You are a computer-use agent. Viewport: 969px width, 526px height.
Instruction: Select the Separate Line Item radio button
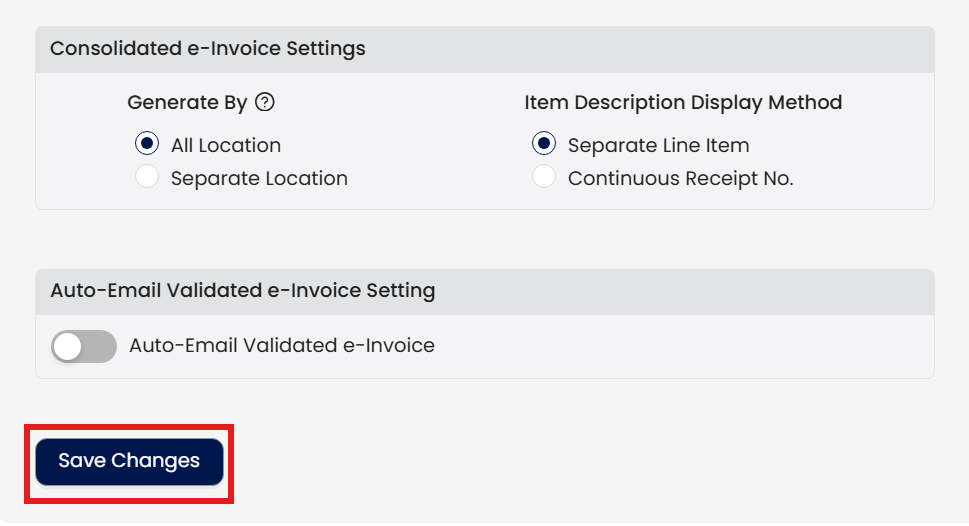click(544, 144)
